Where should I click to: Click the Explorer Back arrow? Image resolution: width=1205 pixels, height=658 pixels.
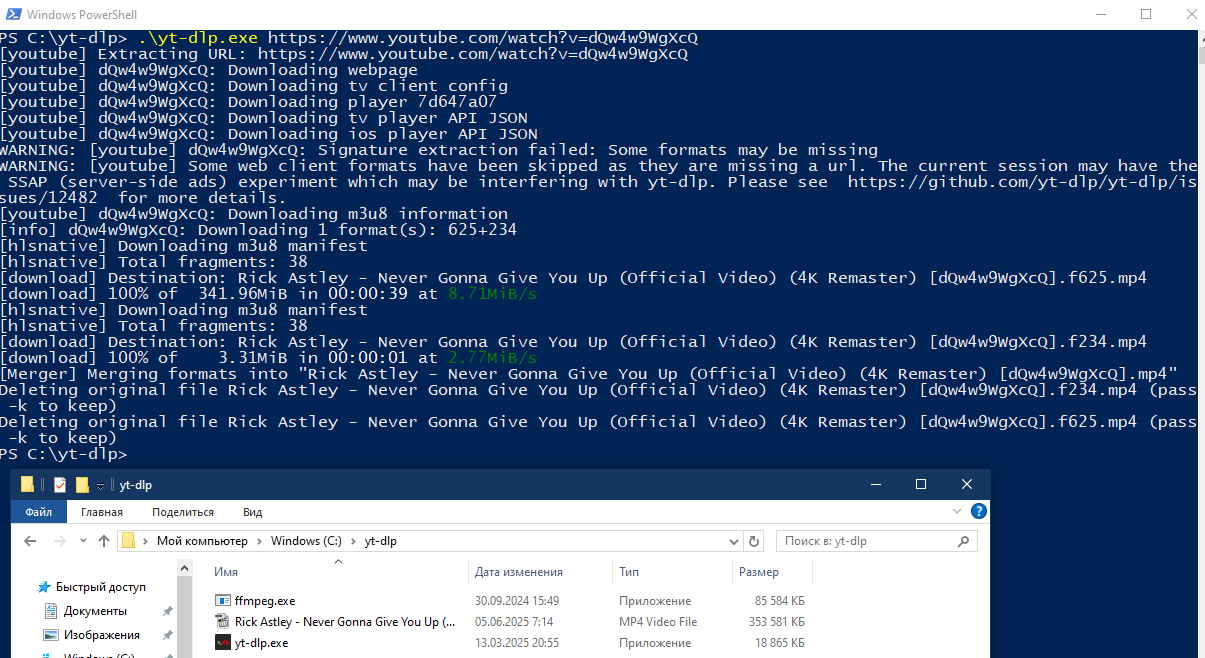[x=30, y=541]
